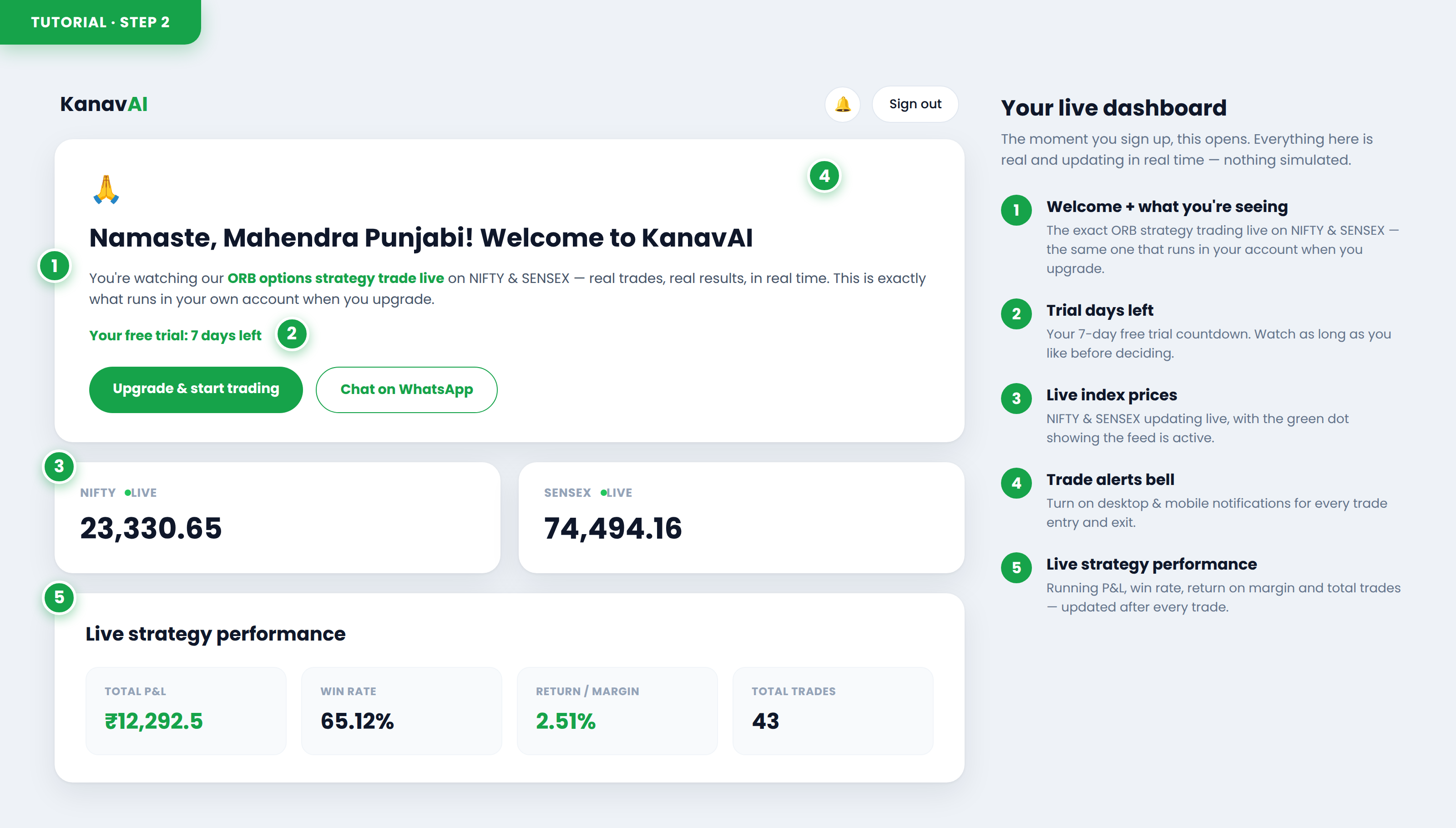Viewport: 1456px width, 828px height.
Task: Click the NIFTY value 23,330.65
Action: click(151, 528)
